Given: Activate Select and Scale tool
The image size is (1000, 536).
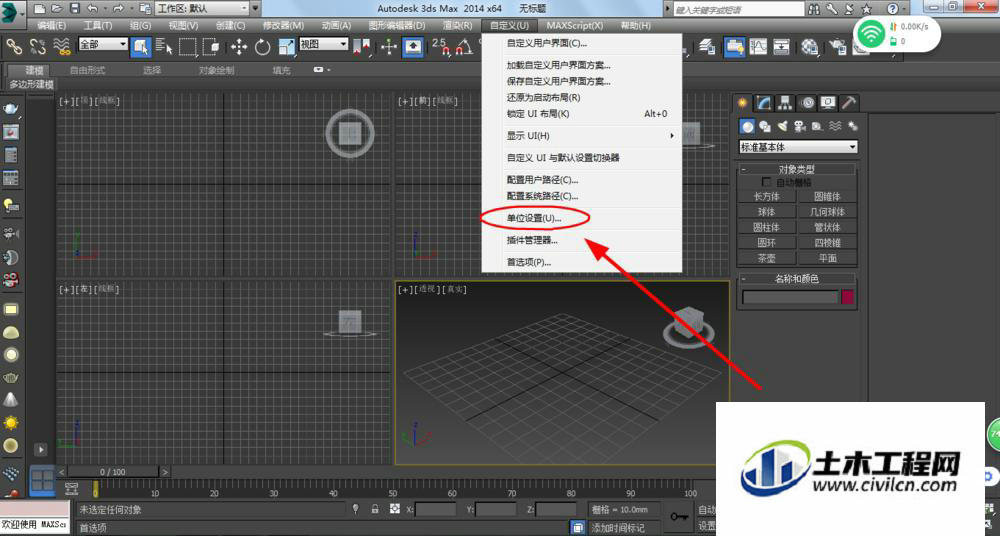Looking at the screenshot, I should coord(286,47).
